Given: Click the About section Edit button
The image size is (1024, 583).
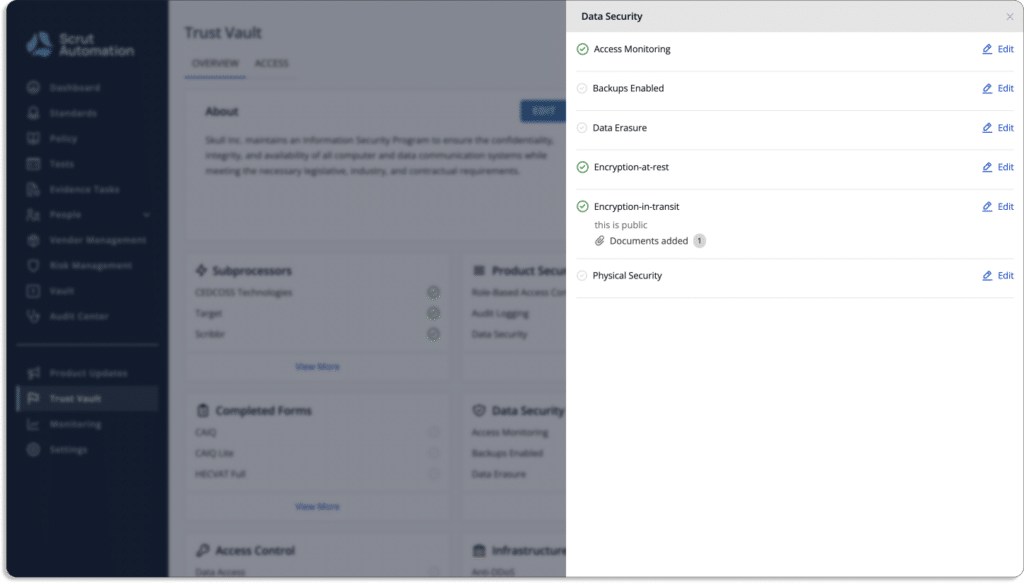Looking at the screenshot, I should pos(543,111).
